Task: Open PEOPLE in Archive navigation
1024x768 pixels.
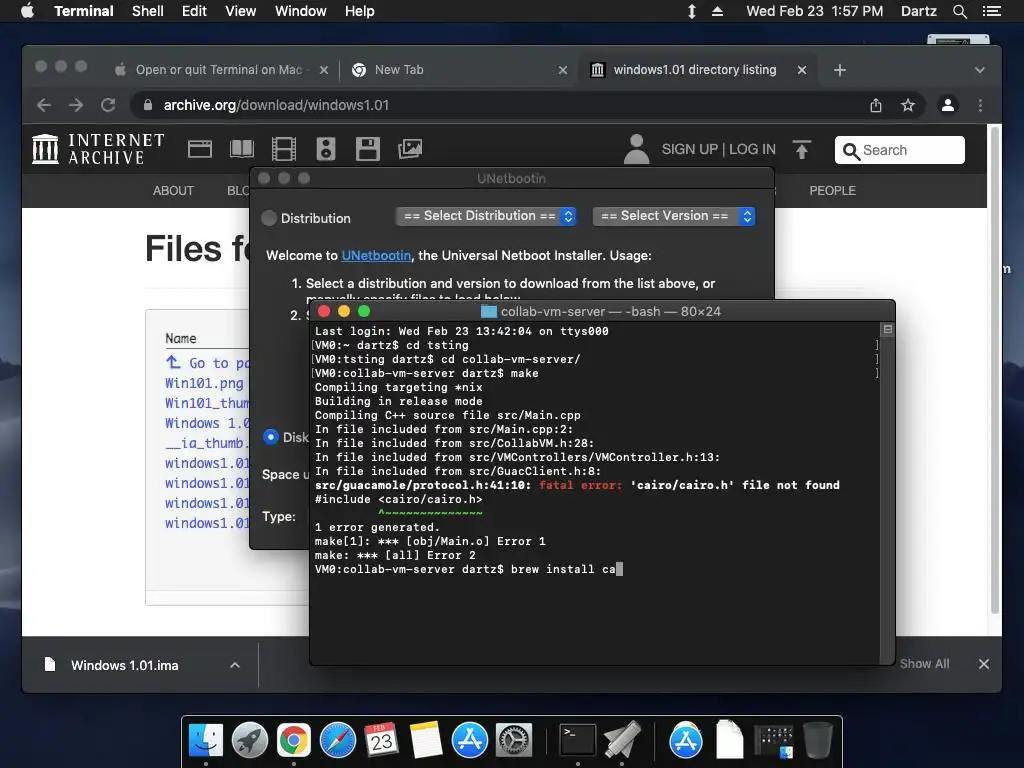Action: [x=833, y=191]
